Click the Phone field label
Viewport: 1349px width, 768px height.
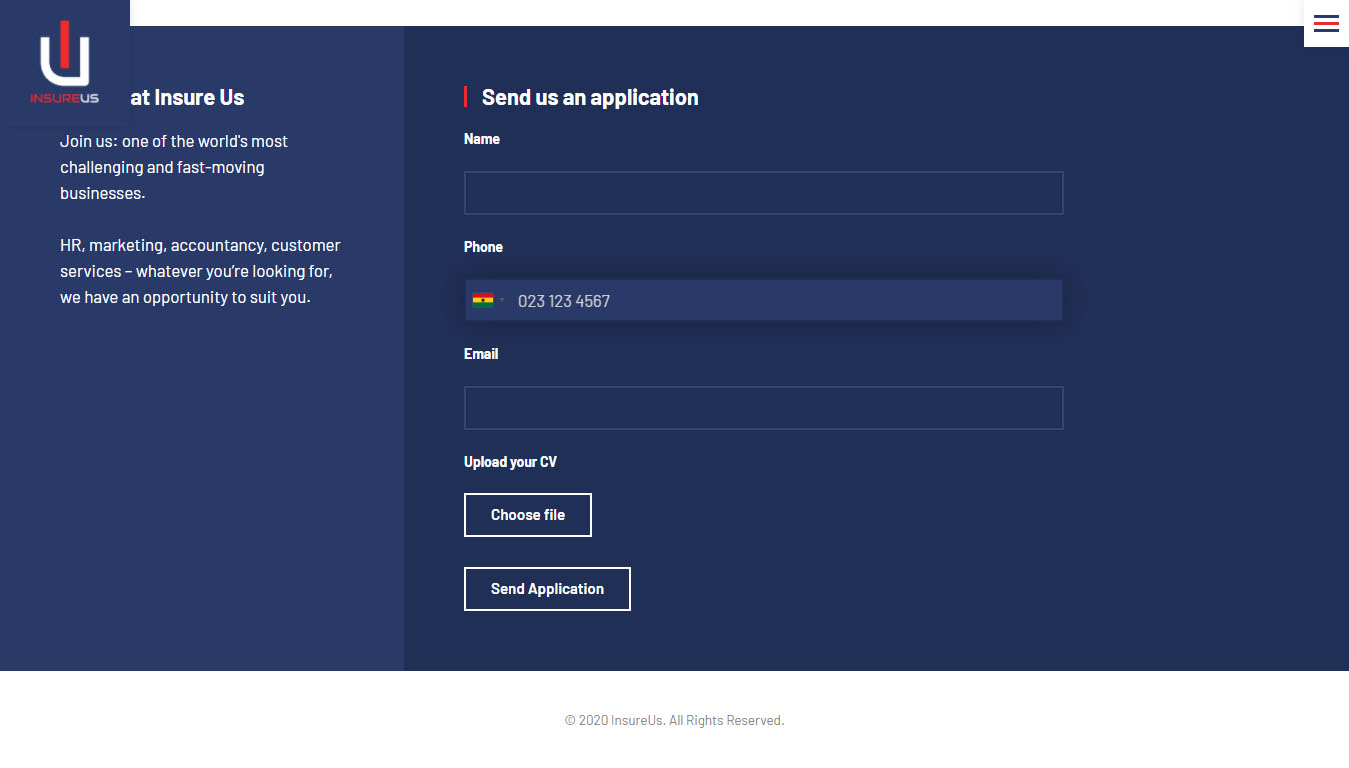[x=483, y=247]
